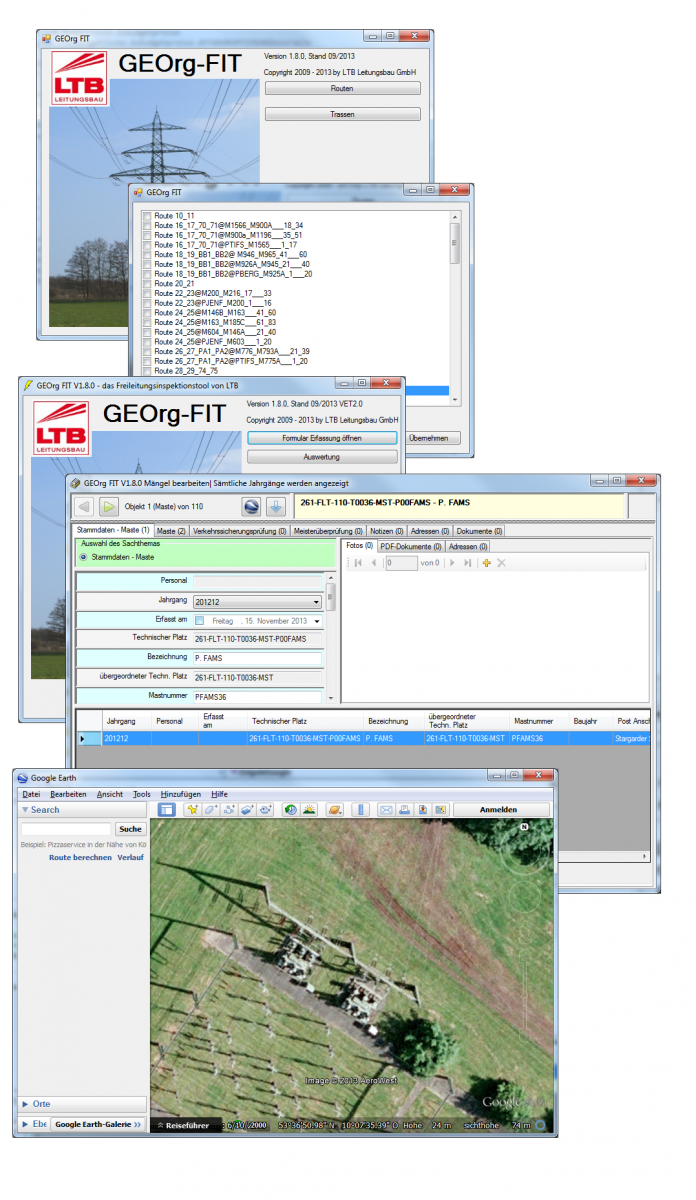This screenshot has width=696, height=1200.
Task: Click the Fotos record position field
Action: click(x=401, y=563)
